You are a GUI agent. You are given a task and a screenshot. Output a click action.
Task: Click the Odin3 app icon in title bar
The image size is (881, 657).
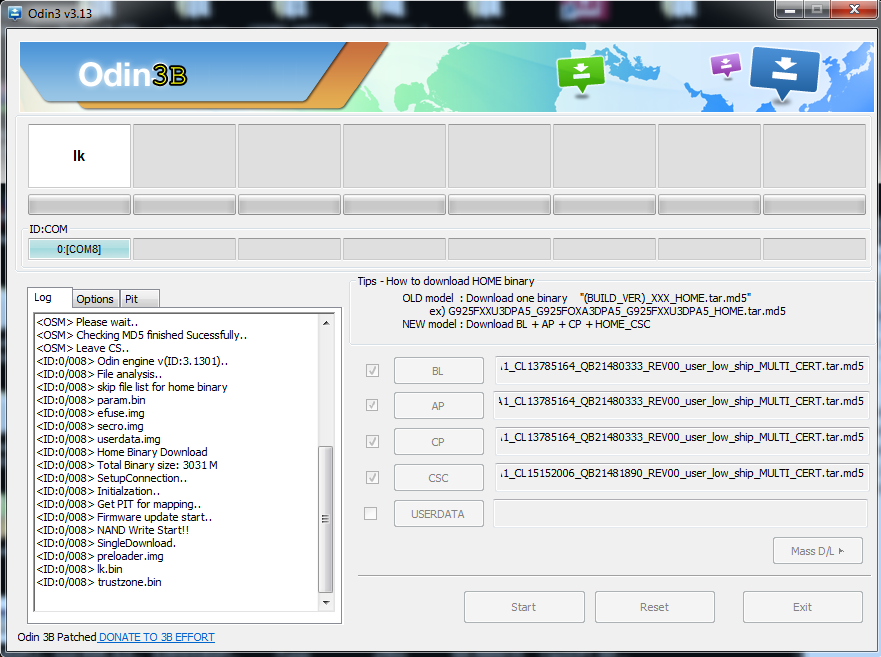[x=15, y=12]
